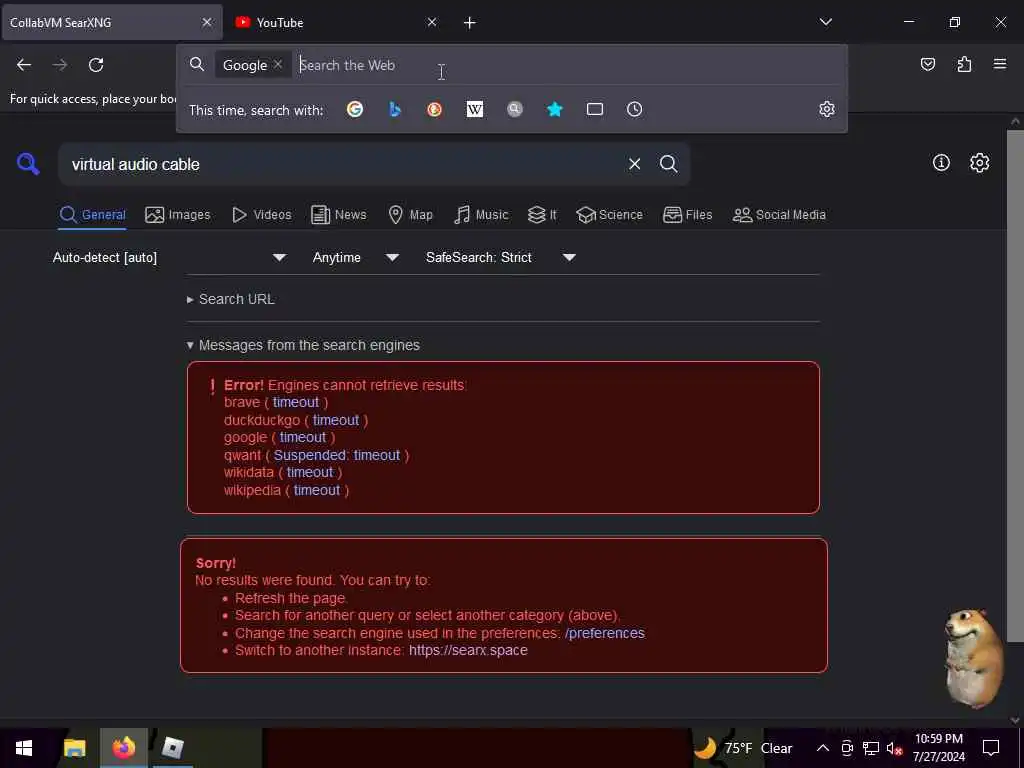The image size is (1024, 768).
Task: Switch to the Music category
Action: coord(481,215)
